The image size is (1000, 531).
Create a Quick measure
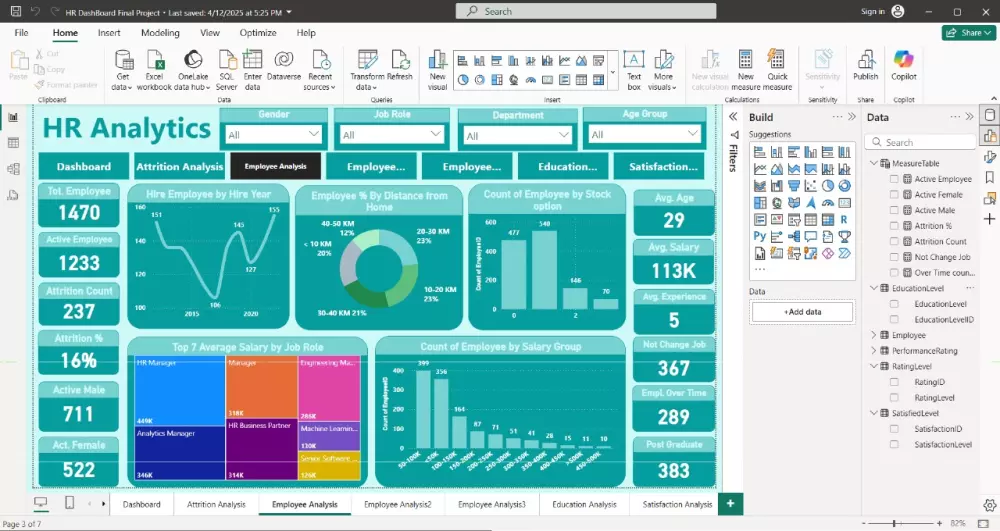777,70
